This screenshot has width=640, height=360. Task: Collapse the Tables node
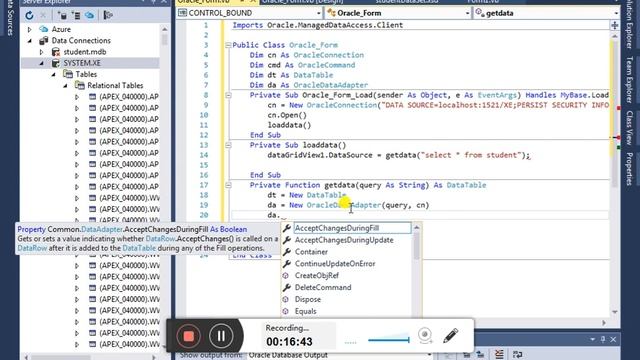(53, 75)
